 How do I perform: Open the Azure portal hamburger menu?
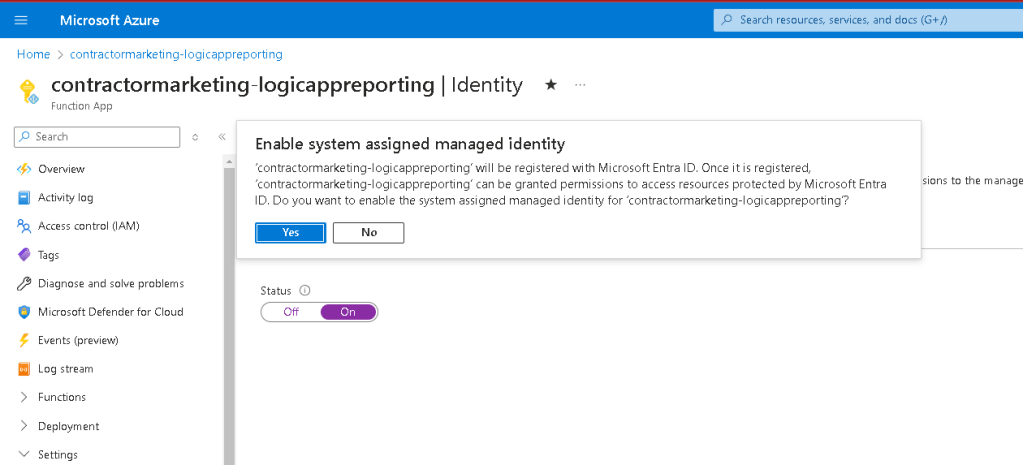pyautogui.click(x=21, y=20)
